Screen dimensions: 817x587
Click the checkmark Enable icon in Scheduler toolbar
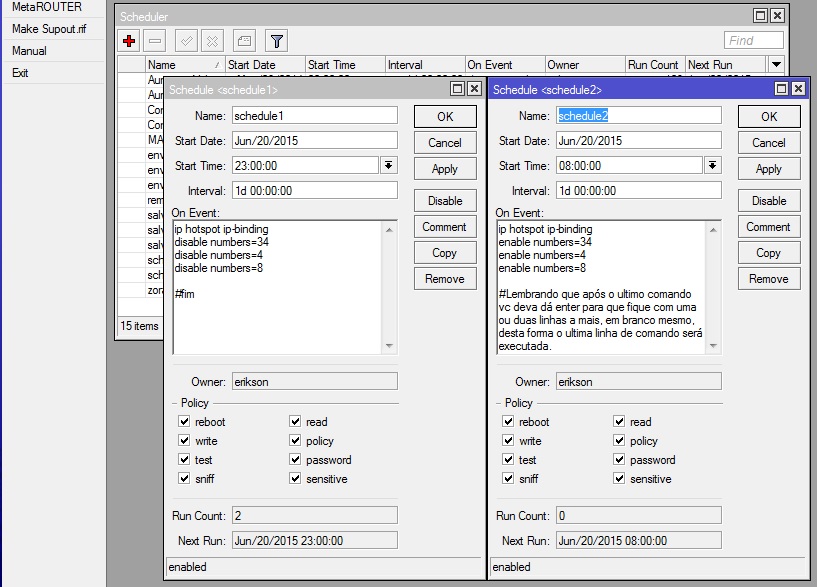click(186, 41)
